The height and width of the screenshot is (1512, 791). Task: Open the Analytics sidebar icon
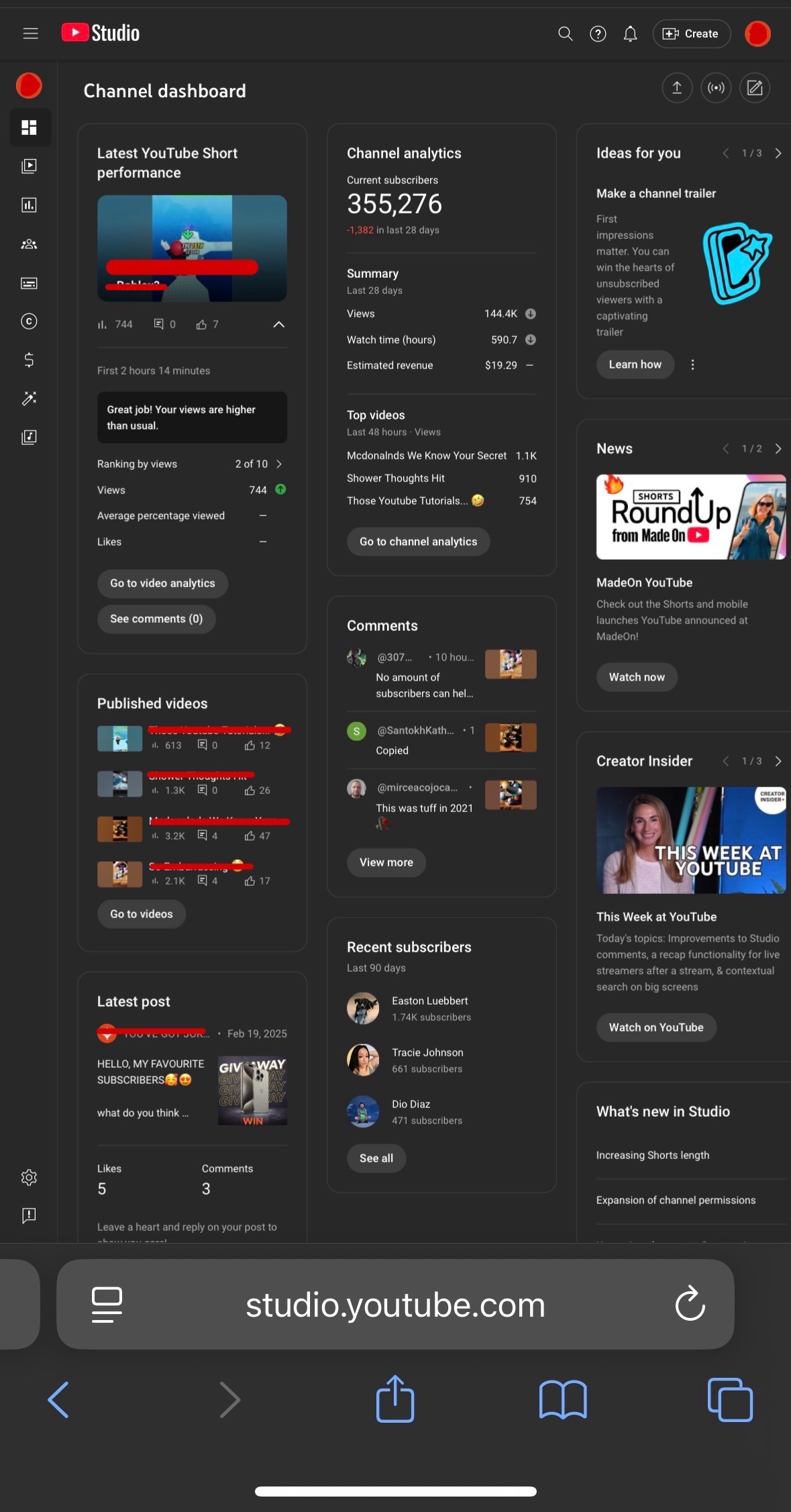(x=29, y=205)
